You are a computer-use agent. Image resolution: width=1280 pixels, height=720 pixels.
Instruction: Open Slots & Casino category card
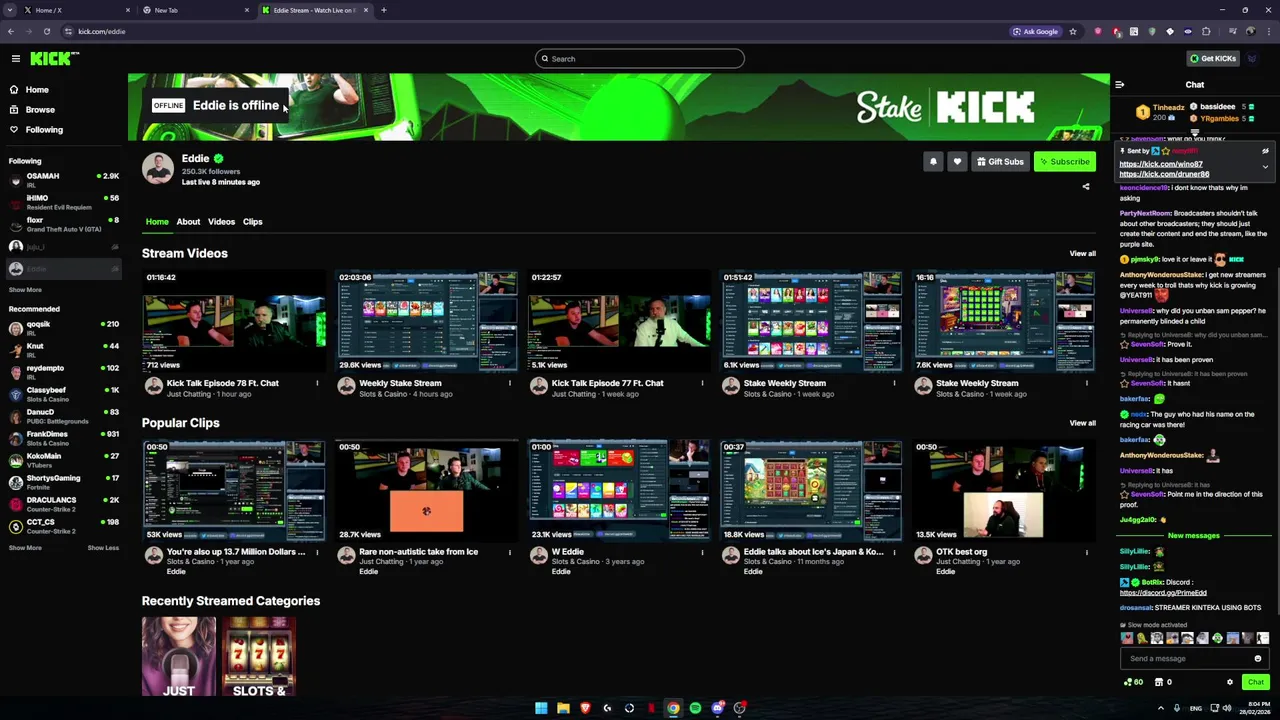click(x=259, y=656)
